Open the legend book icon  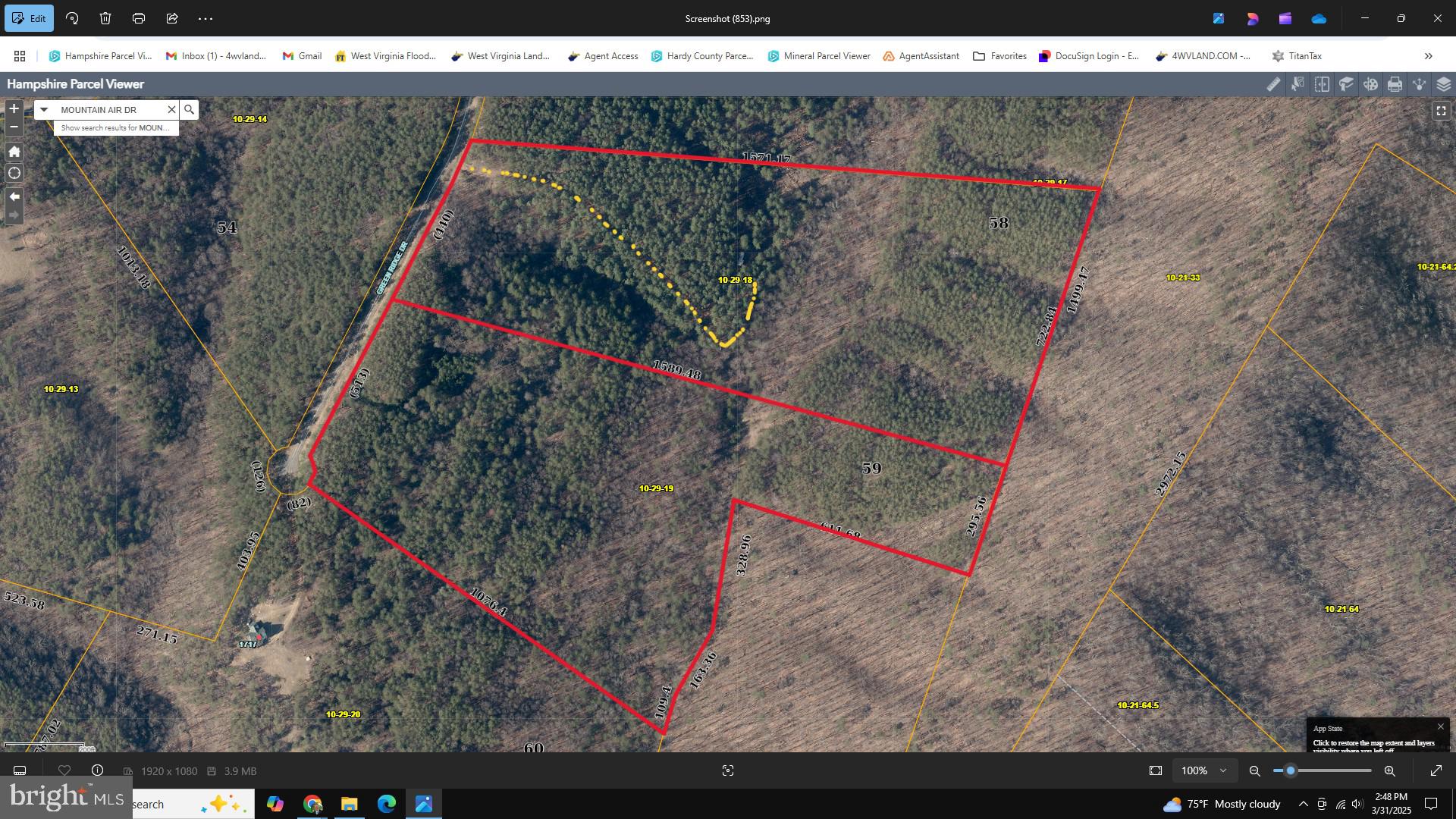[x=1346, y=84]
